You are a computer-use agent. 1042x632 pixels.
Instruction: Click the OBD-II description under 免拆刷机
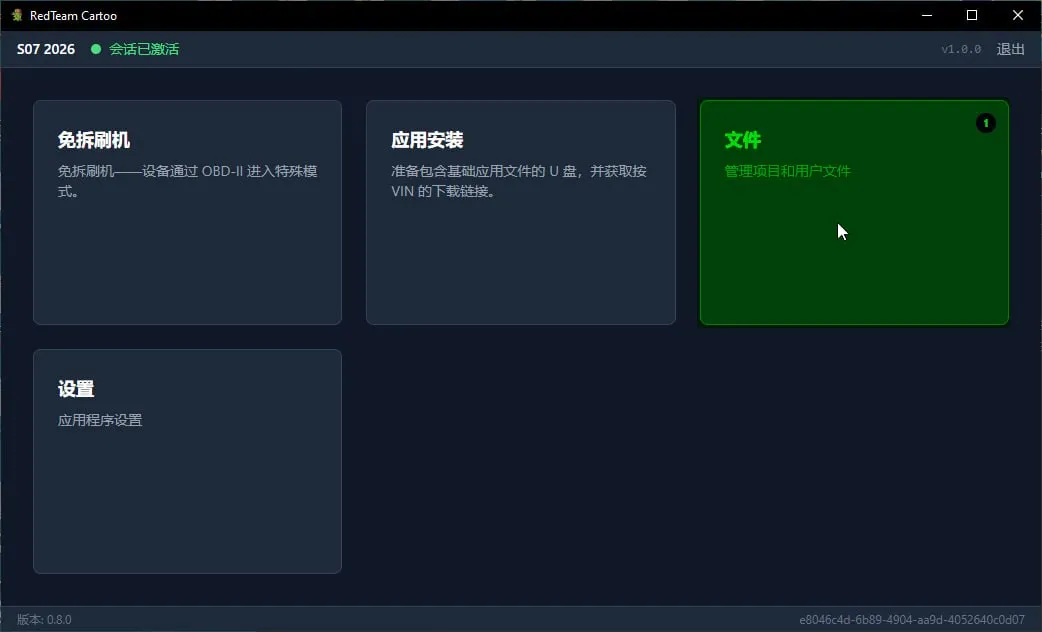[x=187, y=181]
